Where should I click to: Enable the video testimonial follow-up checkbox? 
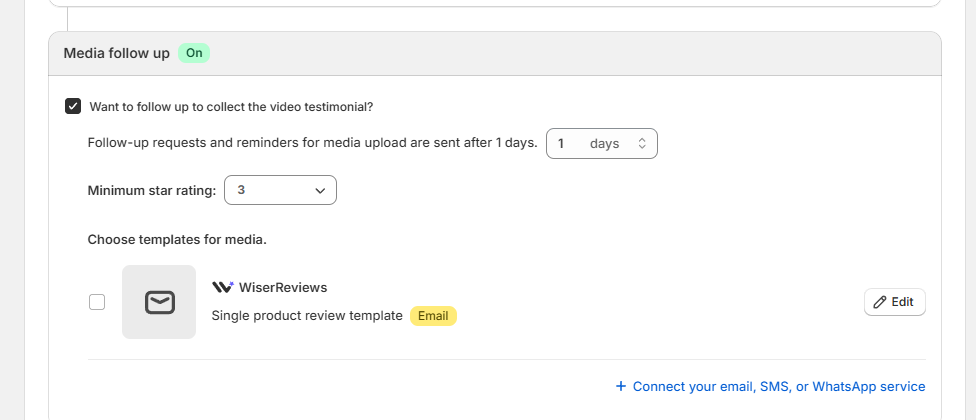(x=73, y=106)
